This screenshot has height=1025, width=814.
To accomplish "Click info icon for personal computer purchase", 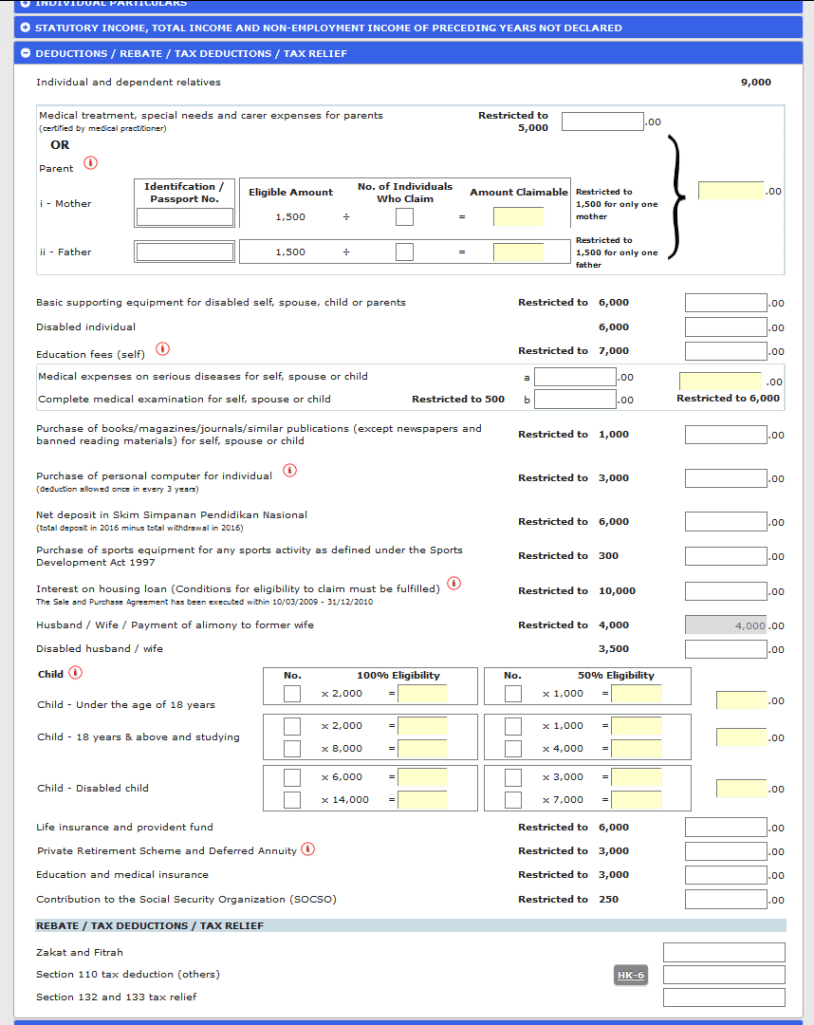I will coord(290,471).
